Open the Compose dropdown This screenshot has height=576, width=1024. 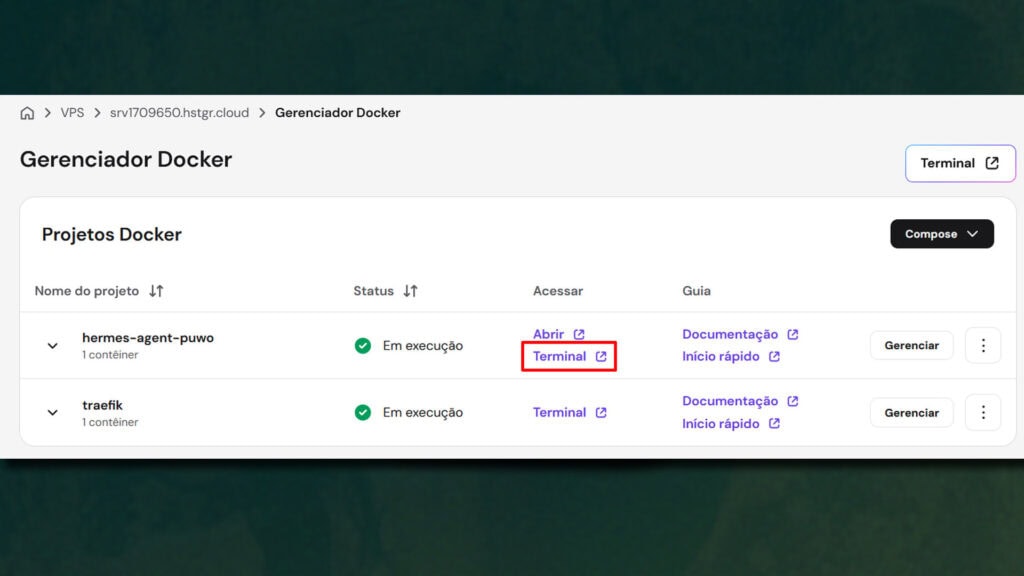tap(942, 234)
